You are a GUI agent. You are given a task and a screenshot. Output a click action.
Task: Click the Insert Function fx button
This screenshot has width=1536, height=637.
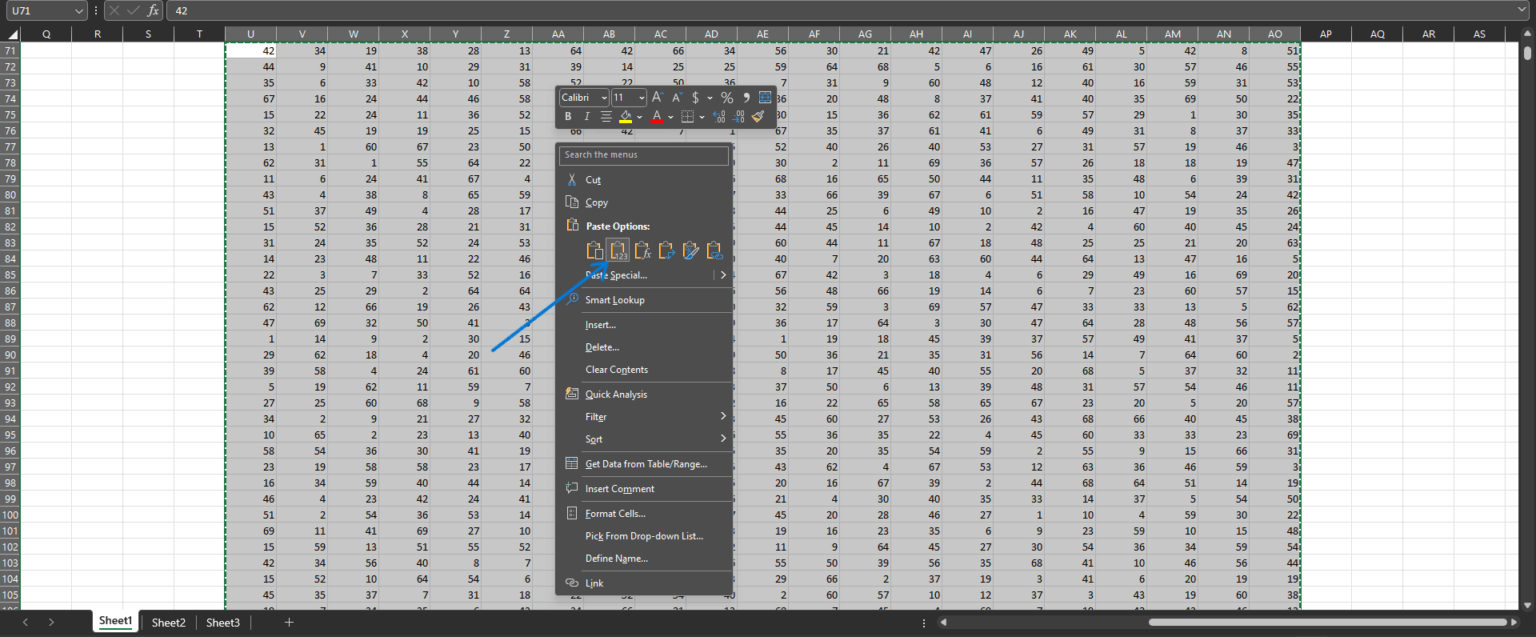(152, 10)
